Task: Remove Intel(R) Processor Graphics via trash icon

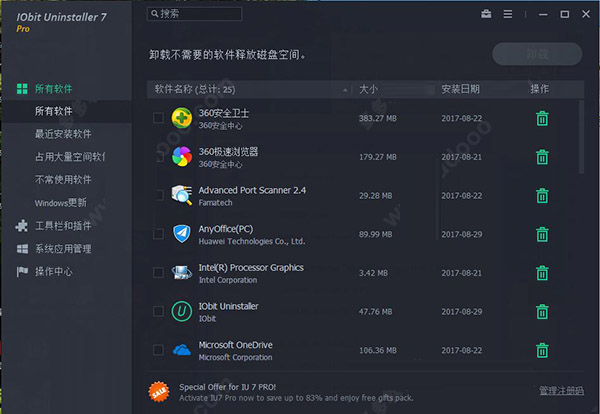Action: (542, 273)
